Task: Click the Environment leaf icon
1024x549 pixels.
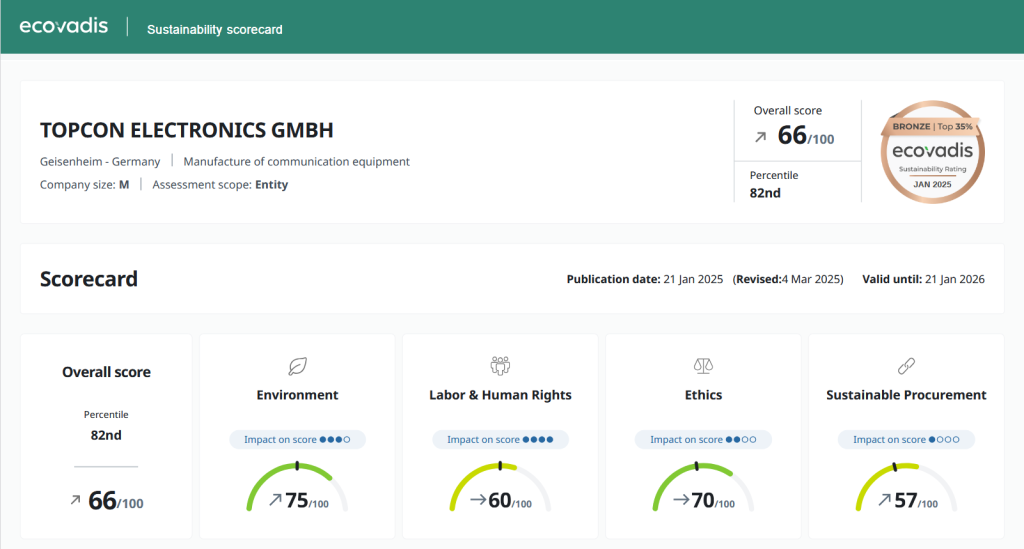Action: [x=297, y=366]
